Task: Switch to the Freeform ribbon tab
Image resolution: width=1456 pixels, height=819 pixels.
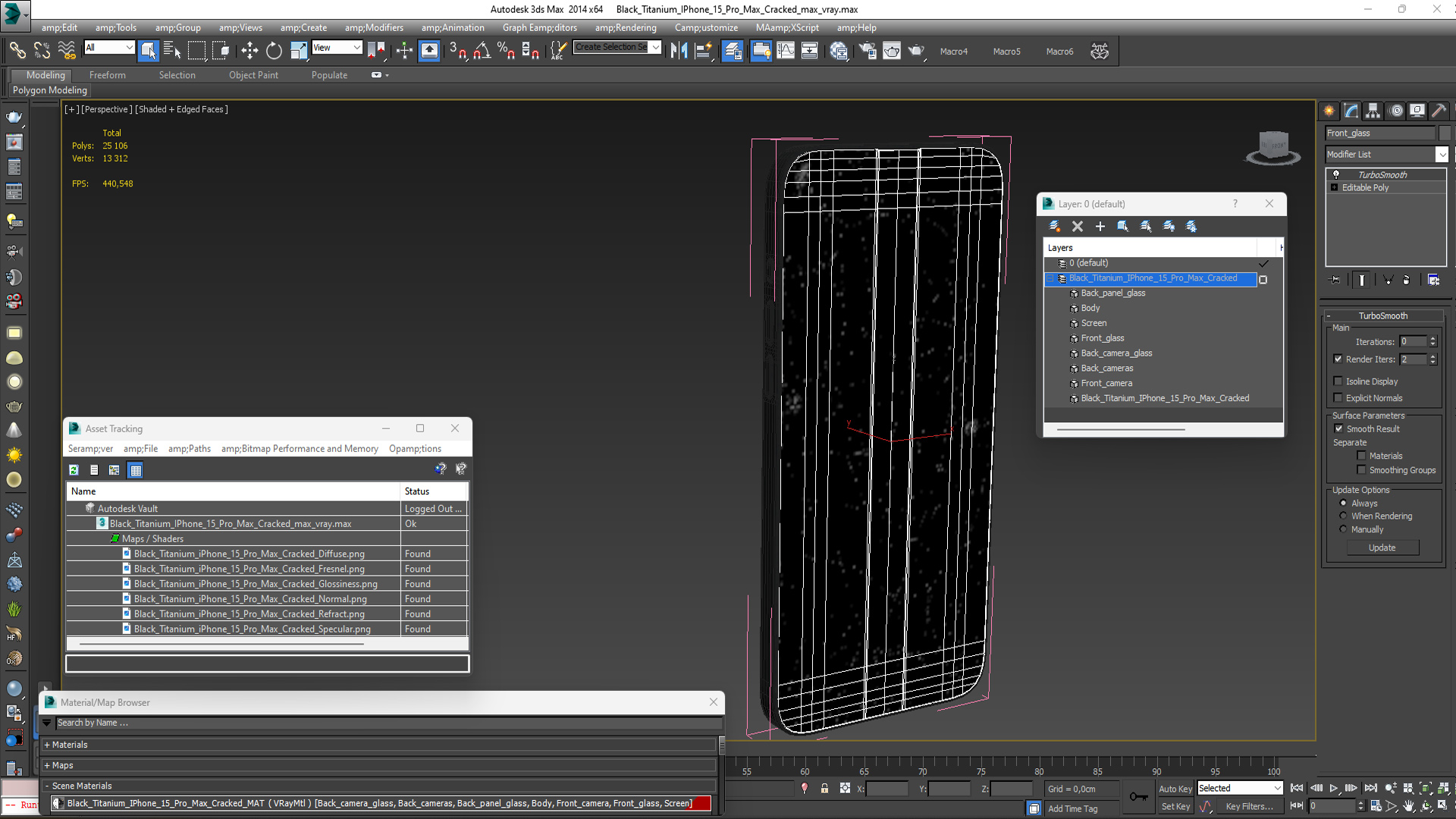Action: tap(108, 75)
